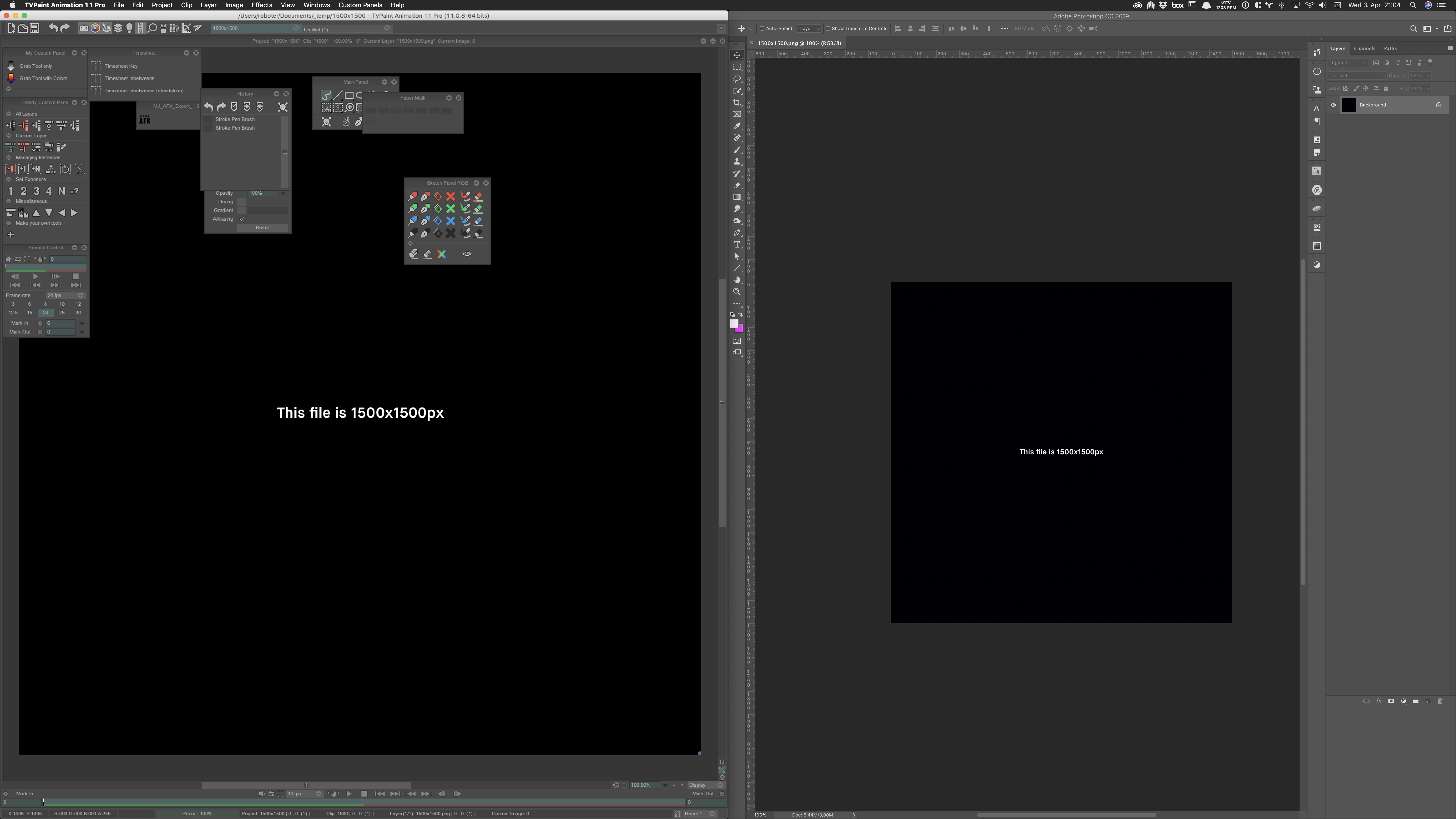Select the Eraser tool in Photoshop
Image resolution: width=1456 pixels, height=819 pixels.
737,185
